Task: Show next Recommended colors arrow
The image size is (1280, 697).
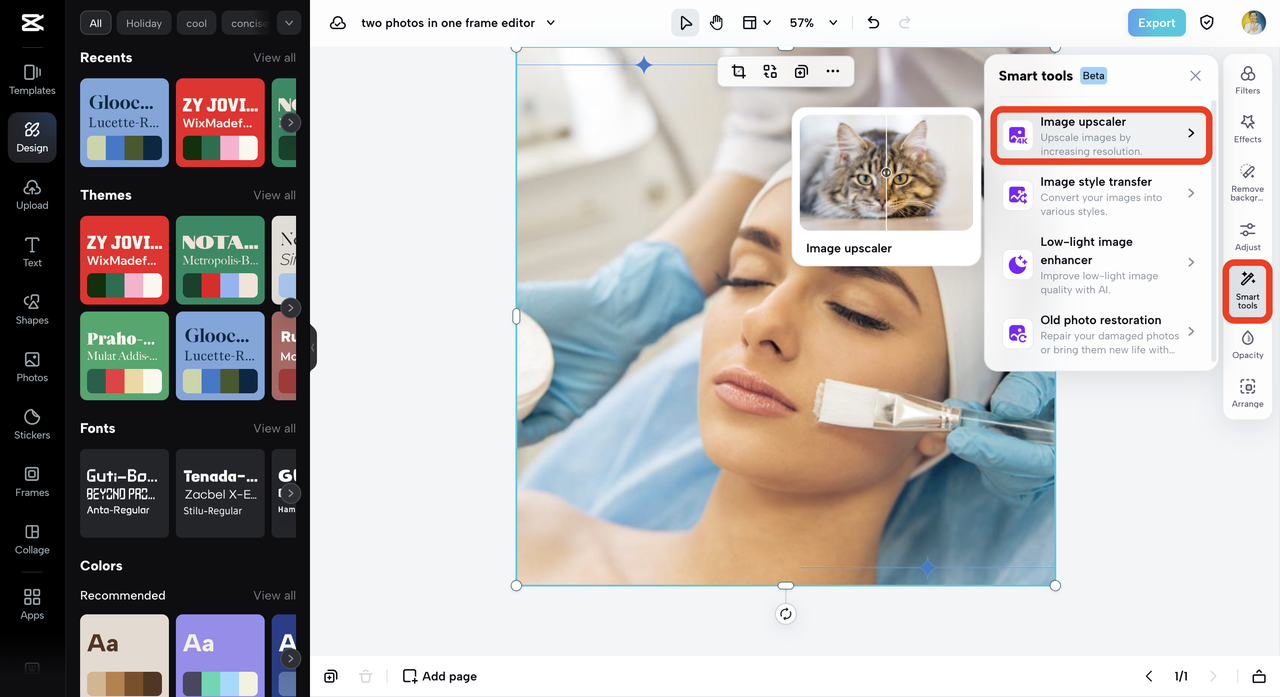Action: tap(290, 659)
